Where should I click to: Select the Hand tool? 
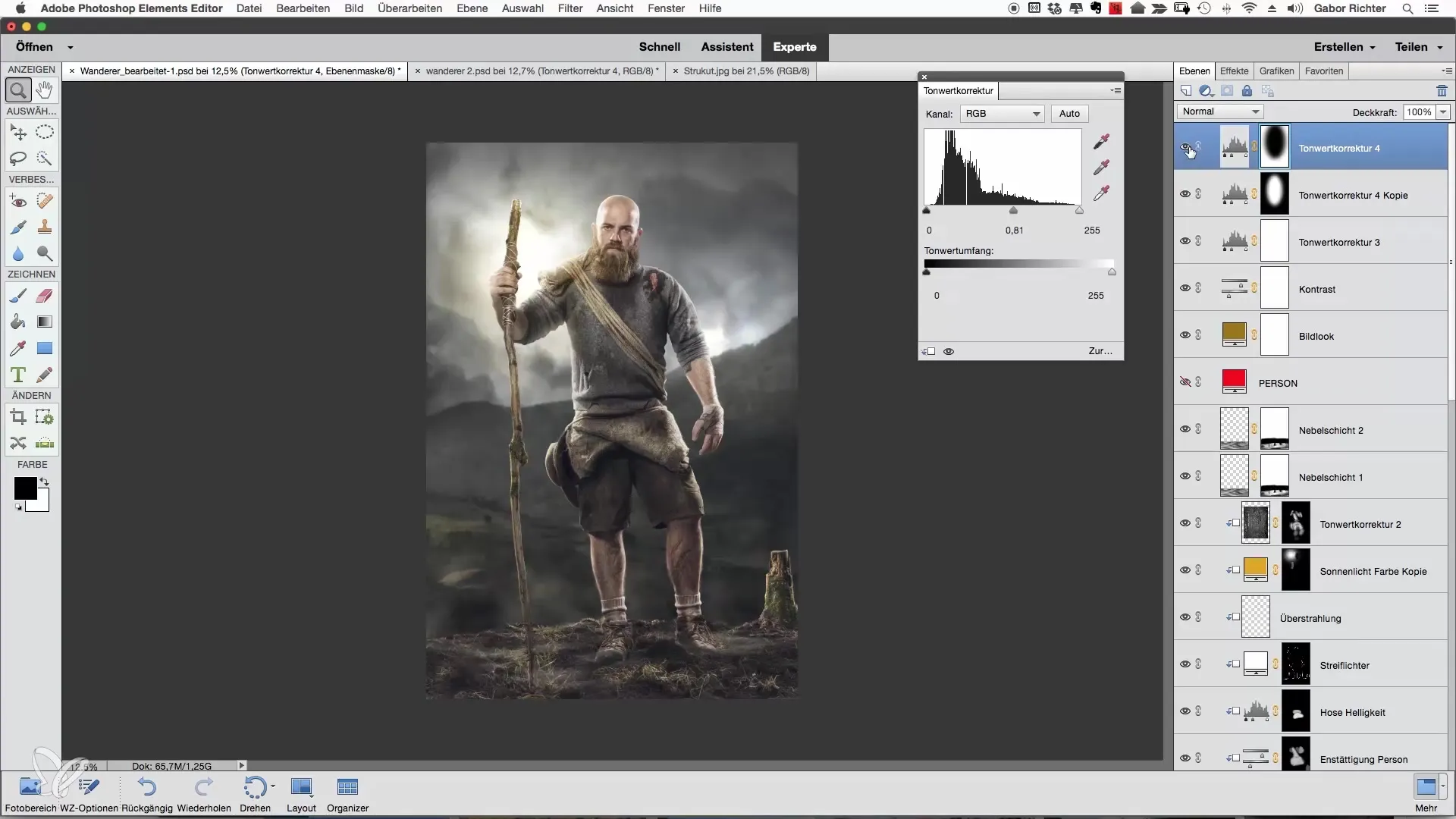pos(45,90)
